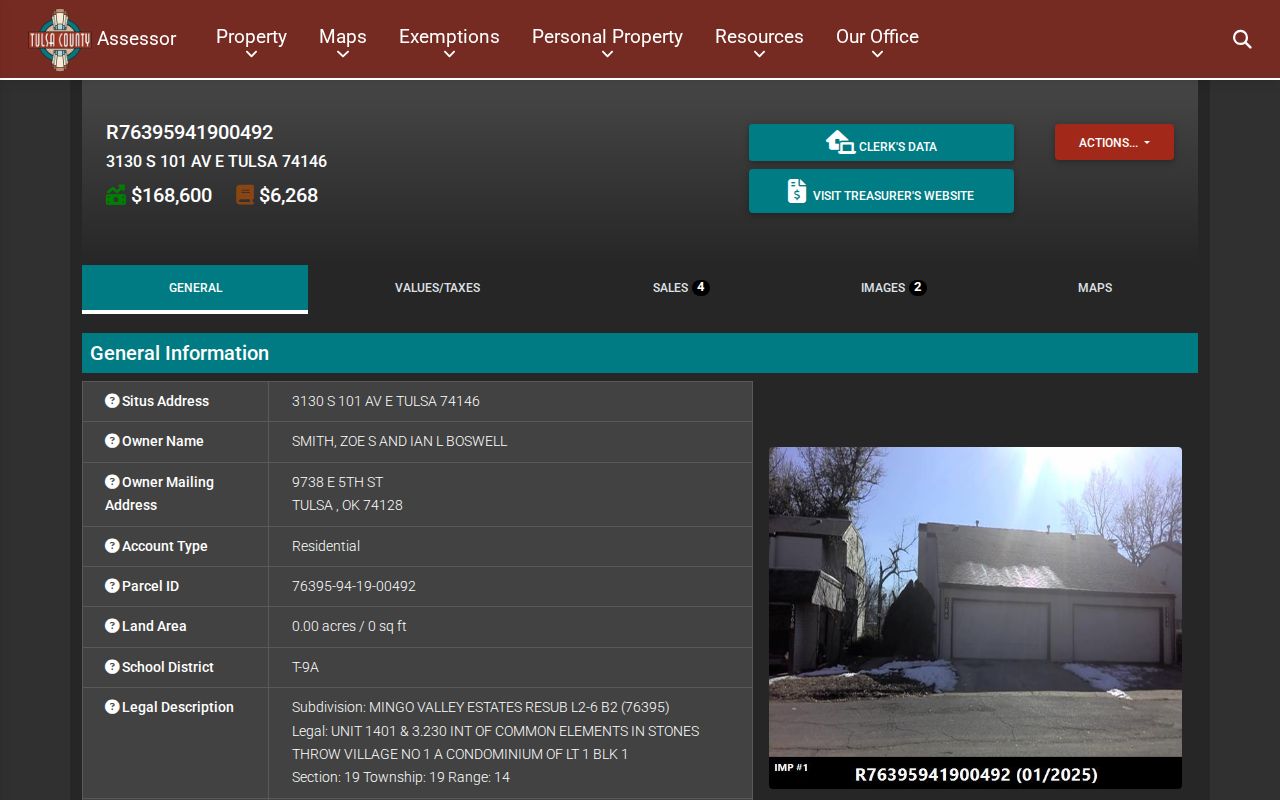The image size is (1280, 800).
Task: Click school district value T-9A
Action: [305, 667]
